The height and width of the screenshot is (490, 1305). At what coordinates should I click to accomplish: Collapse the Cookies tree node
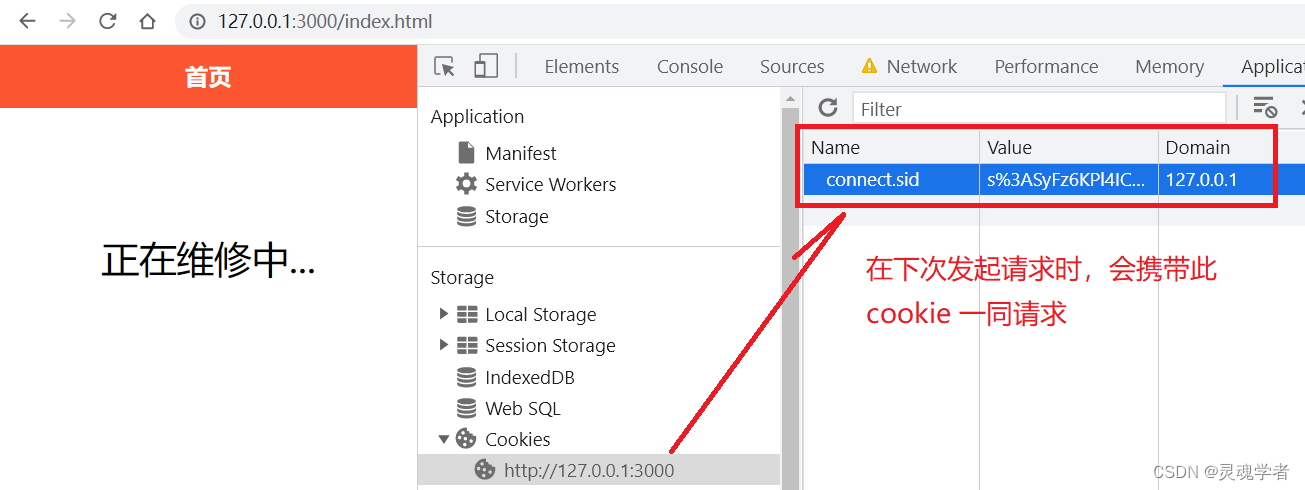(x=444, y=439)
